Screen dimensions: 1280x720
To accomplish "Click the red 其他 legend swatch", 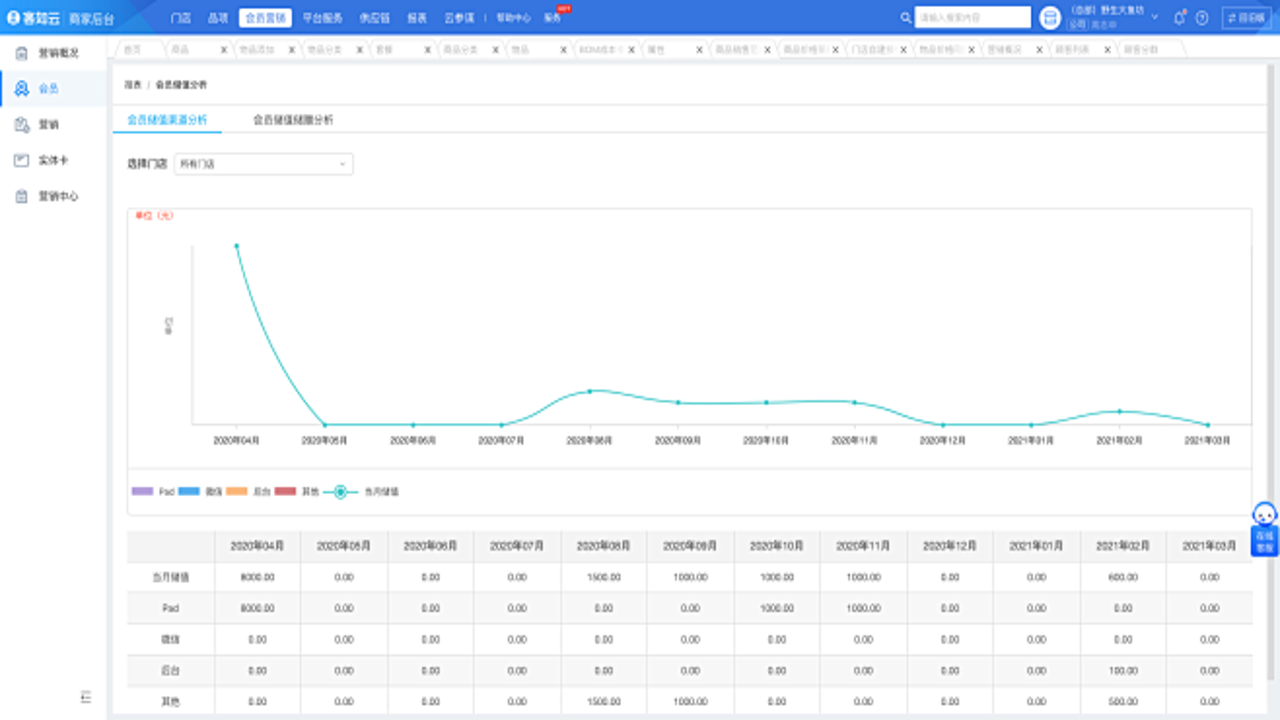I will pyautogui.click(x=286, y=491).
